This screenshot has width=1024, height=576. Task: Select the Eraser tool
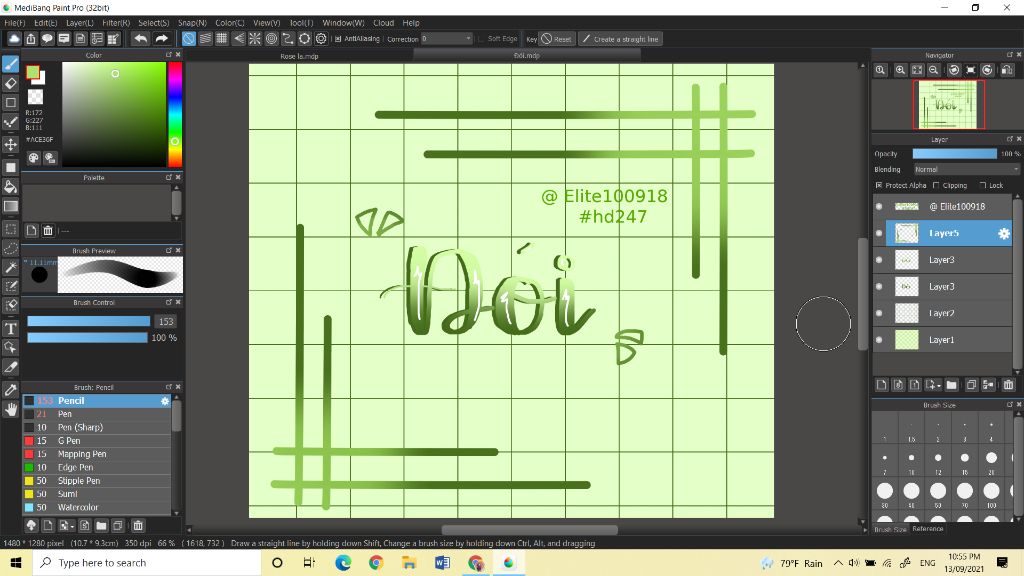(10, 83)
